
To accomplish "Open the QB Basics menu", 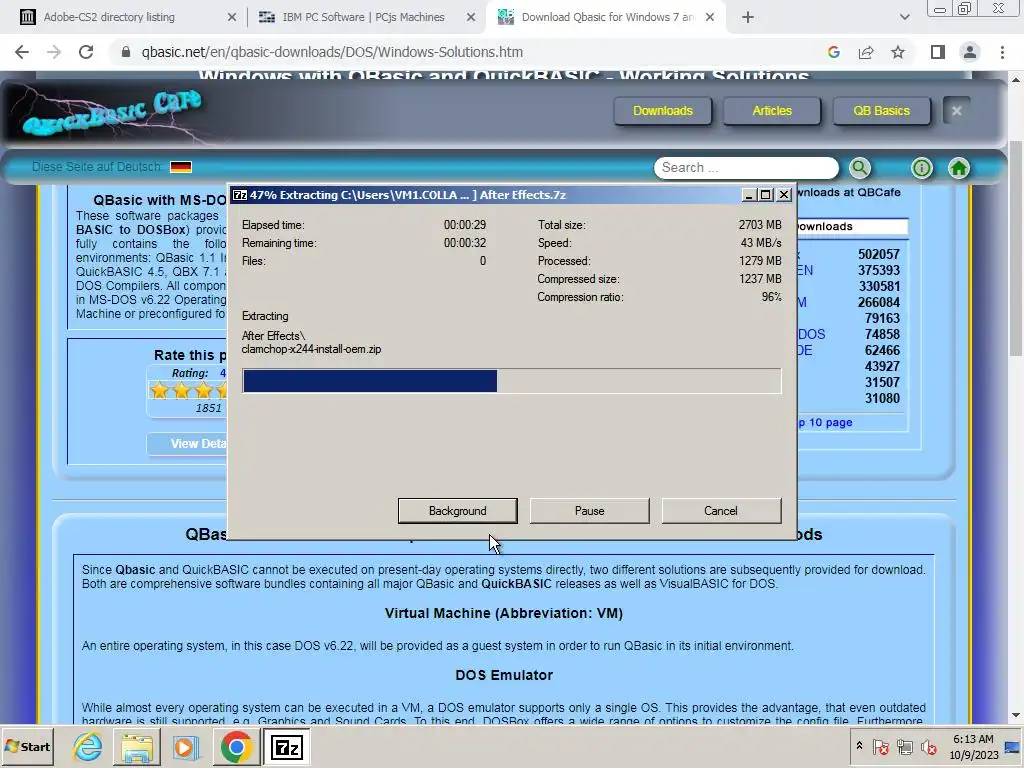I will pyautogui.click(x=881, y=110).
